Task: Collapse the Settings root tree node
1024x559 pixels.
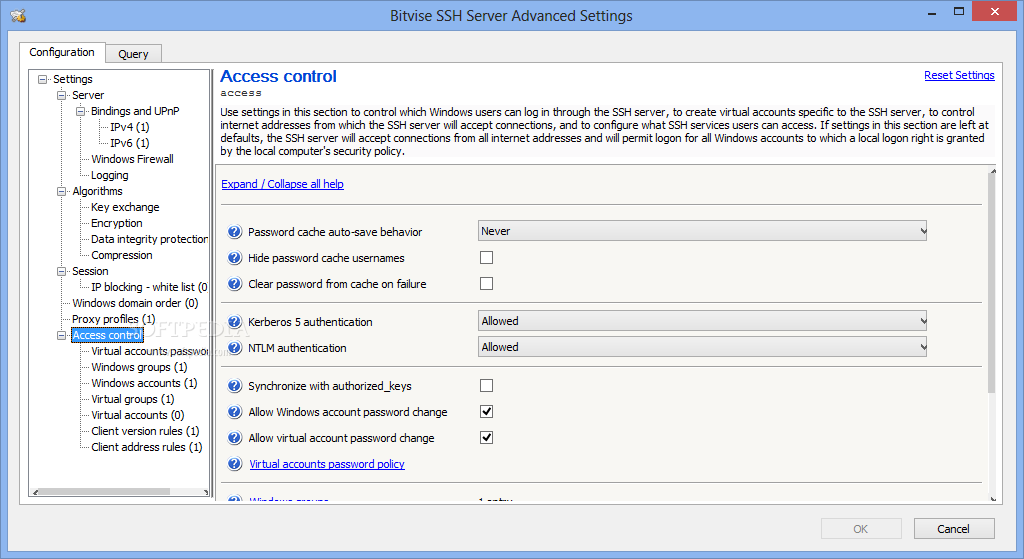Action: pyautogui.click(x=42, y=80)
